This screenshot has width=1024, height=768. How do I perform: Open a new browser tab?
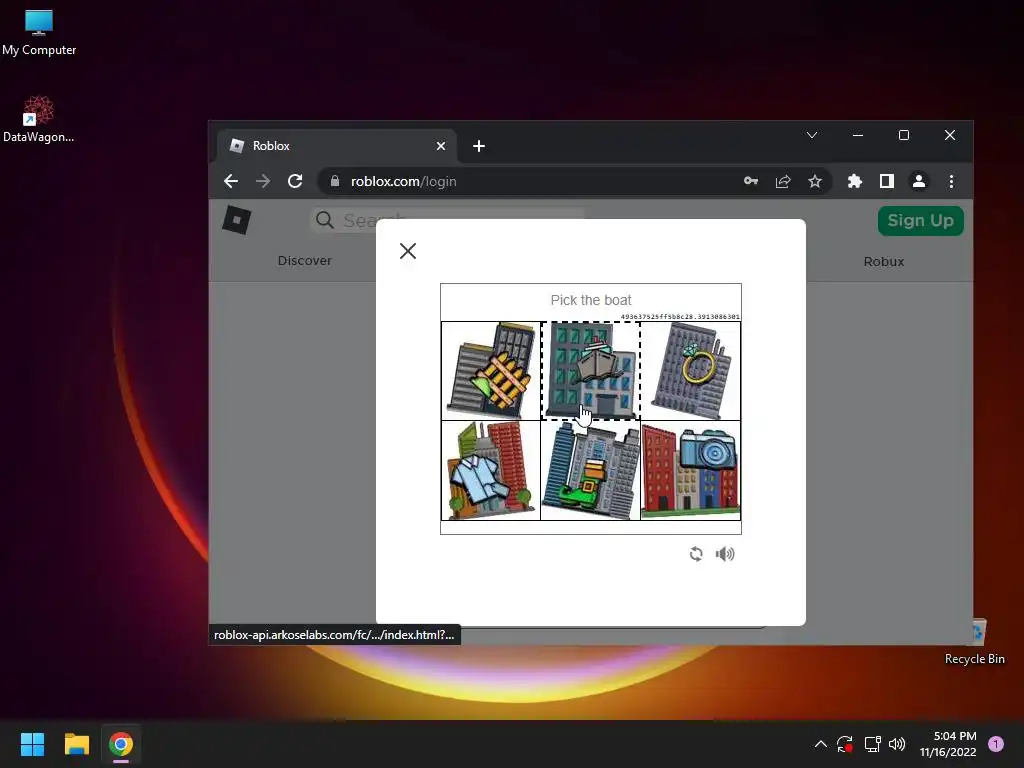(479, 146)
